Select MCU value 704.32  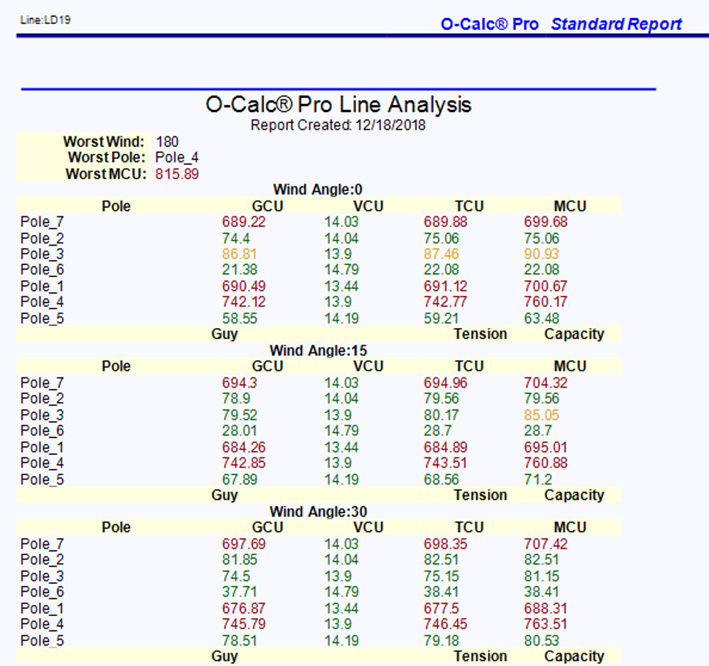545,383
